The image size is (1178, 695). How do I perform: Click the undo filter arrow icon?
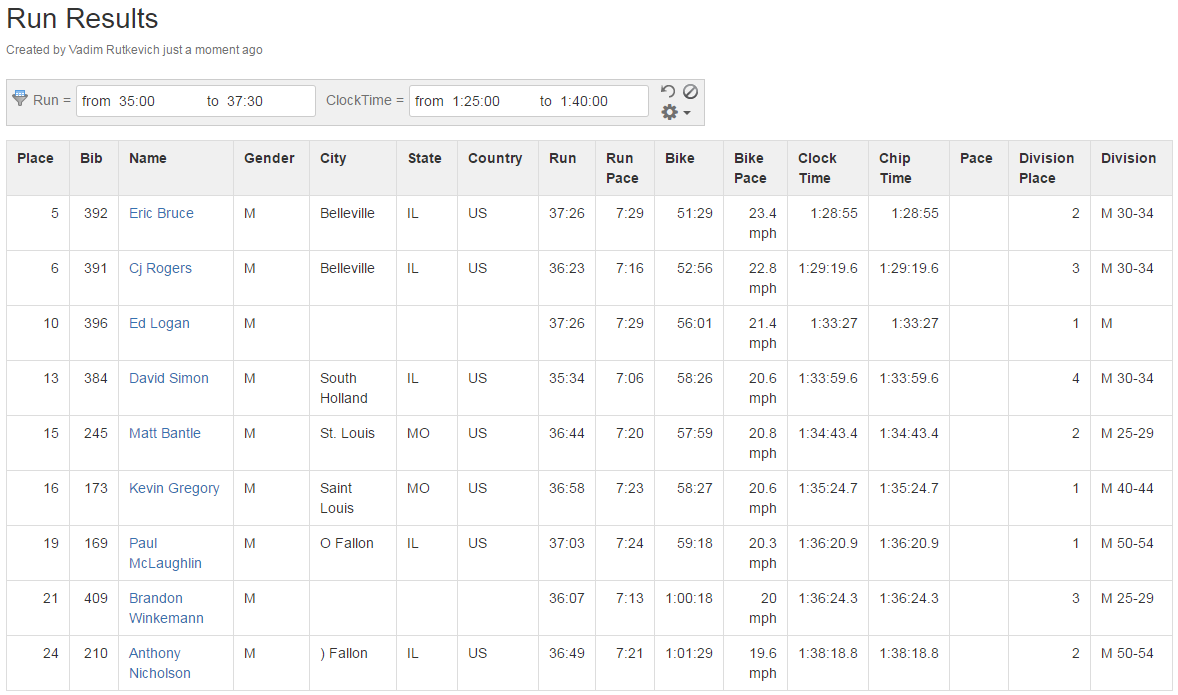pyautogui.click(x=668, y=91)
